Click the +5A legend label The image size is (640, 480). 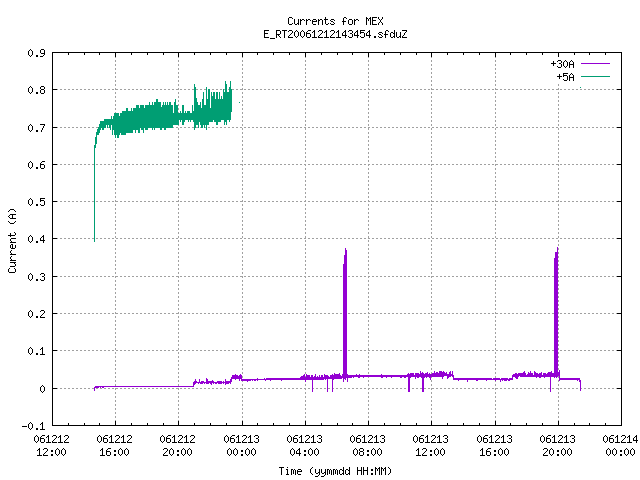[x=565, y=77]
